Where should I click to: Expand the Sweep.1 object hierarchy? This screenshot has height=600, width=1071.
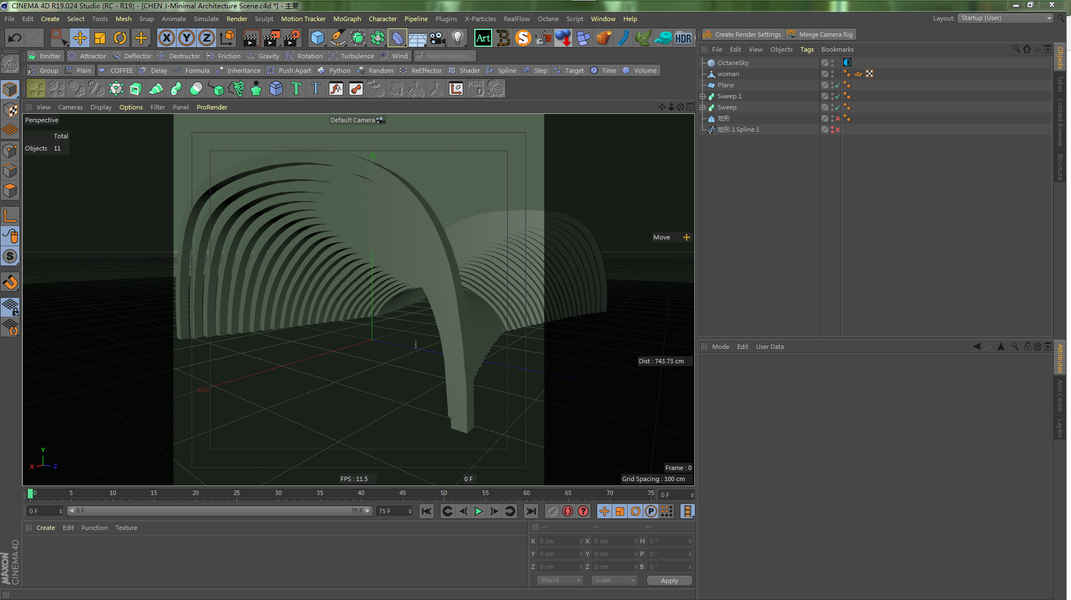703,96
